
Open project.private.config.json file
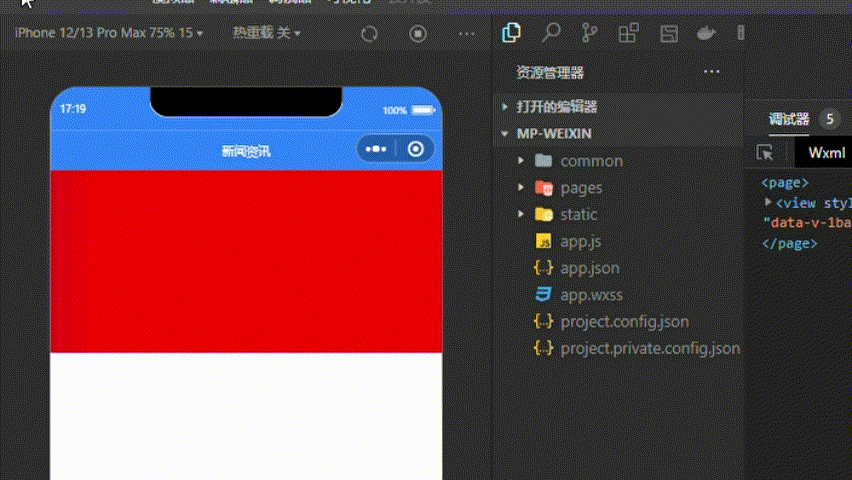click(x=650, y=348)
